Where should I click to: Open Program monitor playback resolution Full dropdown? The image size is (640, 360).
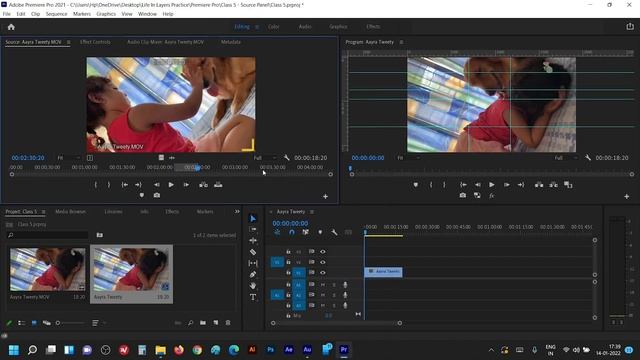566,158
